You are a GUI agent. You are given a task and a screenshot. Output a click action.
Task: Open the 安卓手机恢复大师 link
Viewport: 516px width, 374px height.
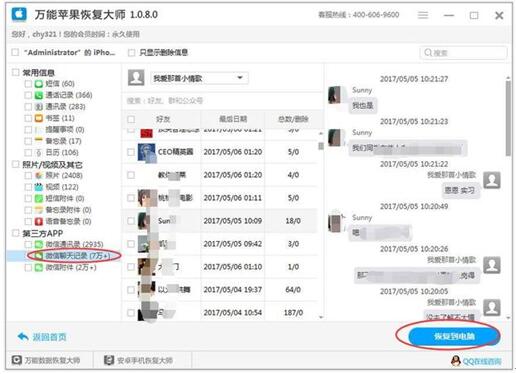pos(145,360)
